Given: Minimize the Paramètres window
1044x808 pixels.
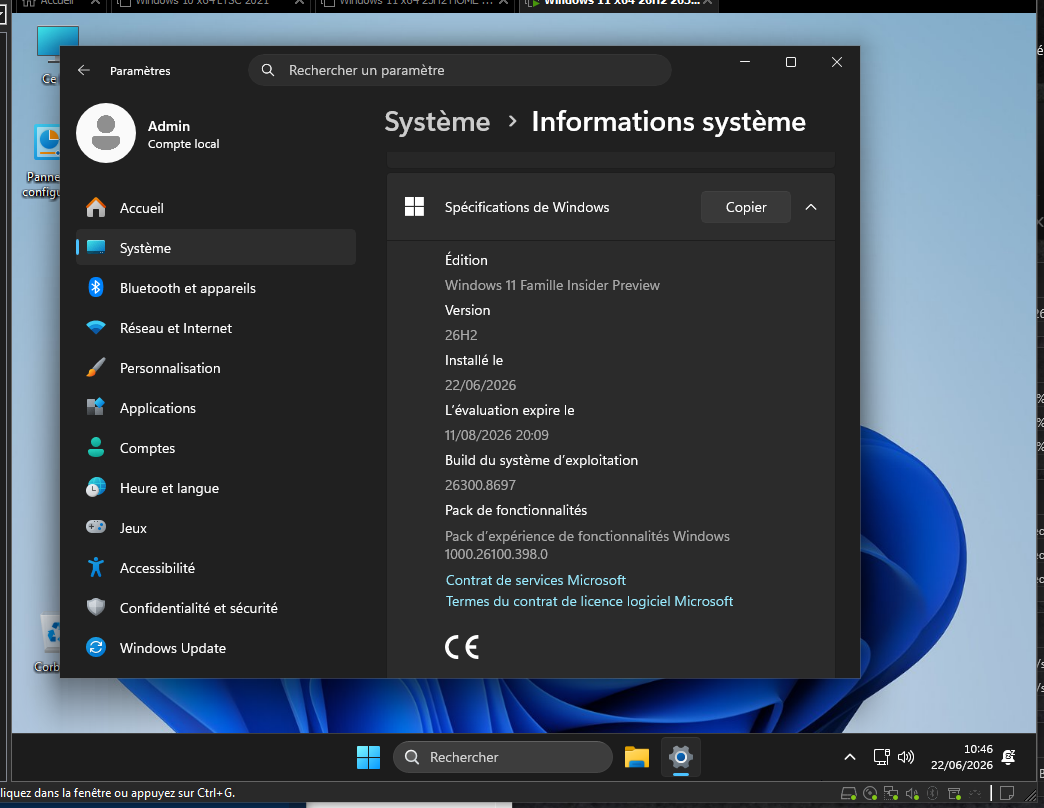Looking at the screenshot, I should (745, 62).
